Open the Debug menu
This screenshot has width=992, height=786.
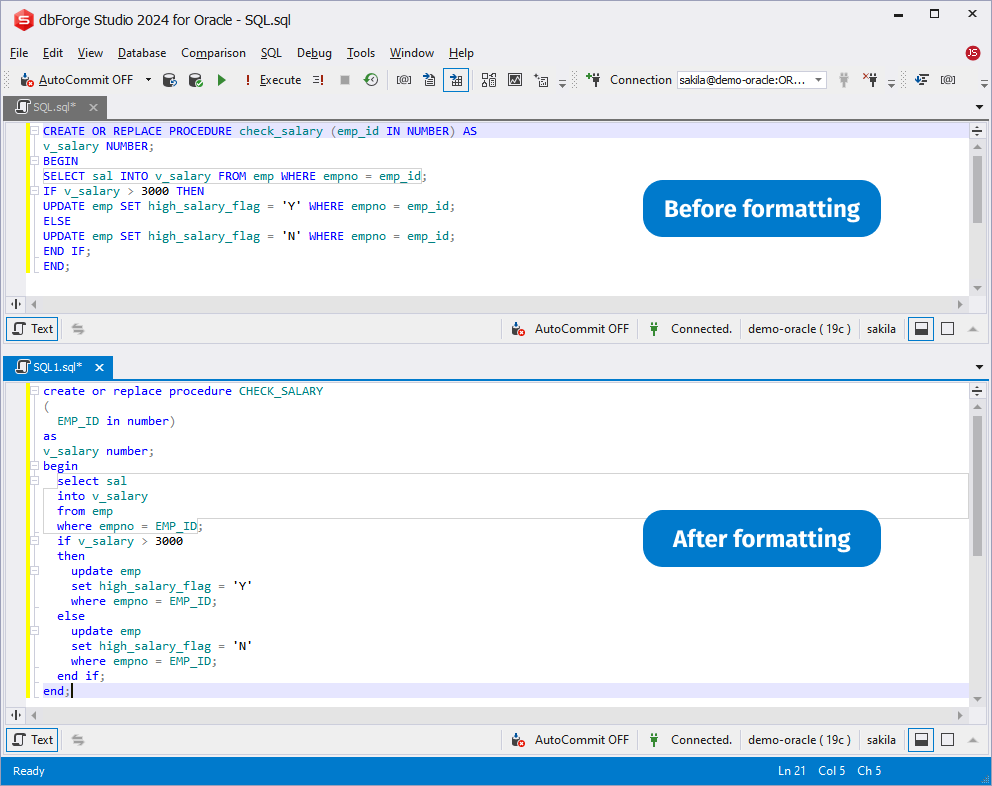314,53
